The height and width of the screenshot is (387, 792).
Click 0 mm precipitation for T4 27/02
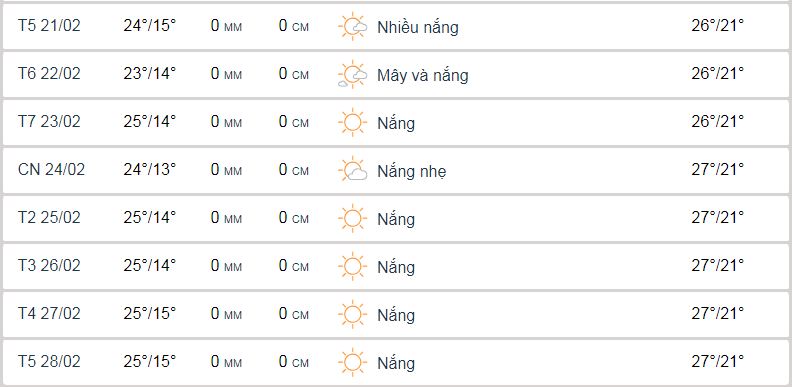(226, 314)
